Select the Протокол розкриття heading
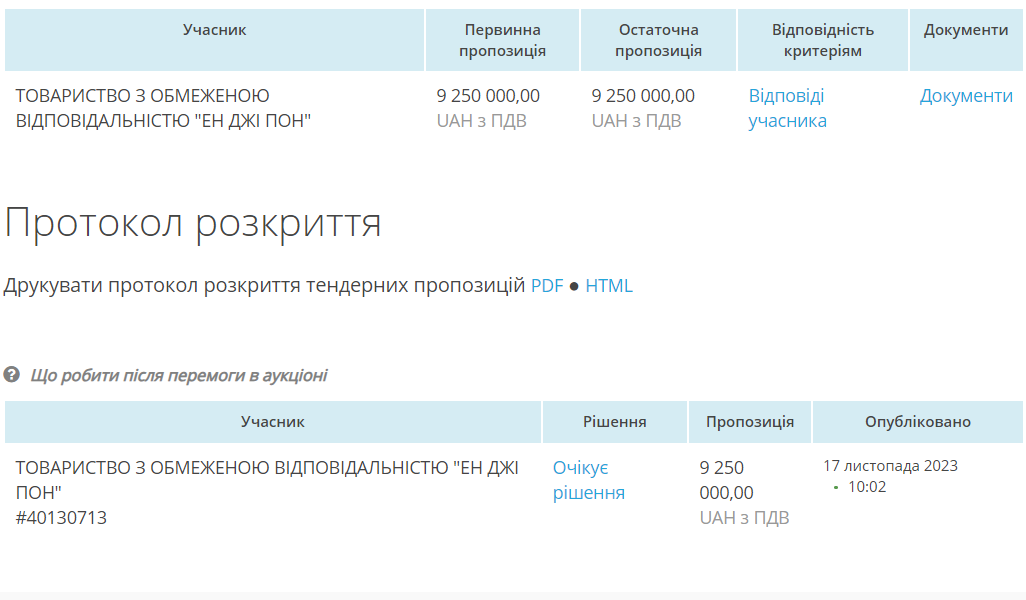 192,222
